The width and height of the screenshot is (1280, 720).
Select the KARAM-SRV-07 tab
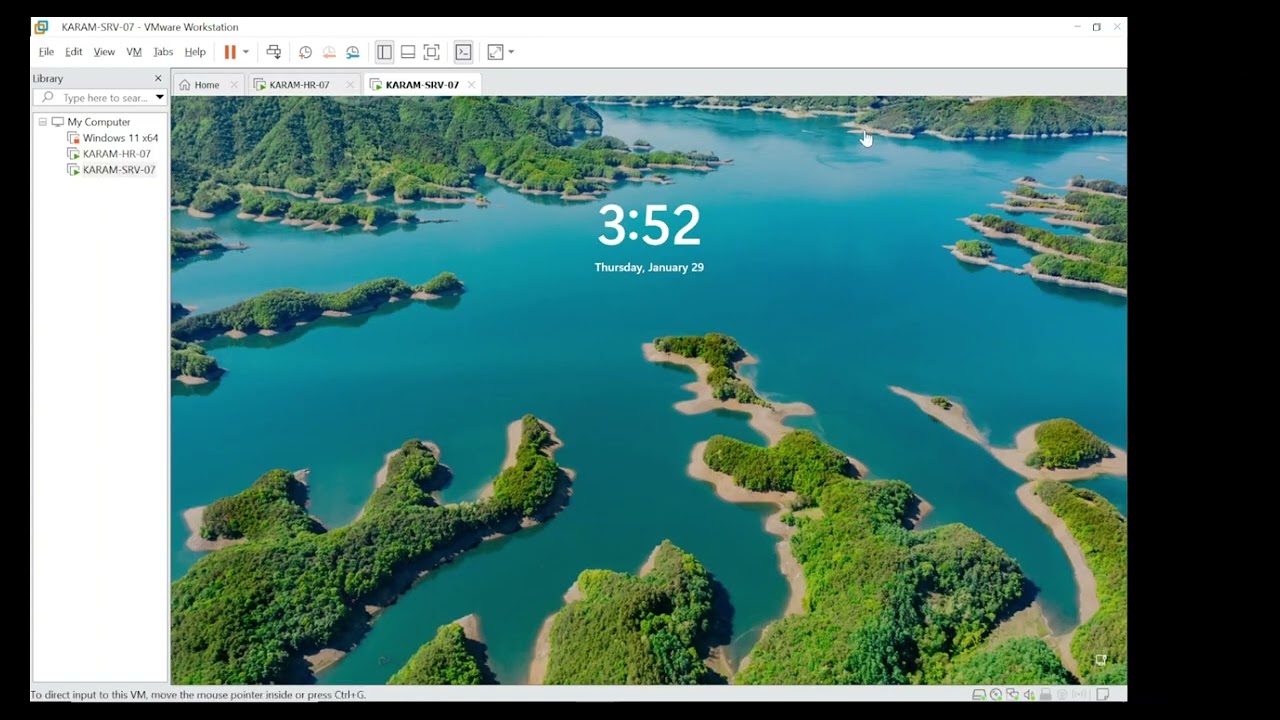tap(422, 85)
